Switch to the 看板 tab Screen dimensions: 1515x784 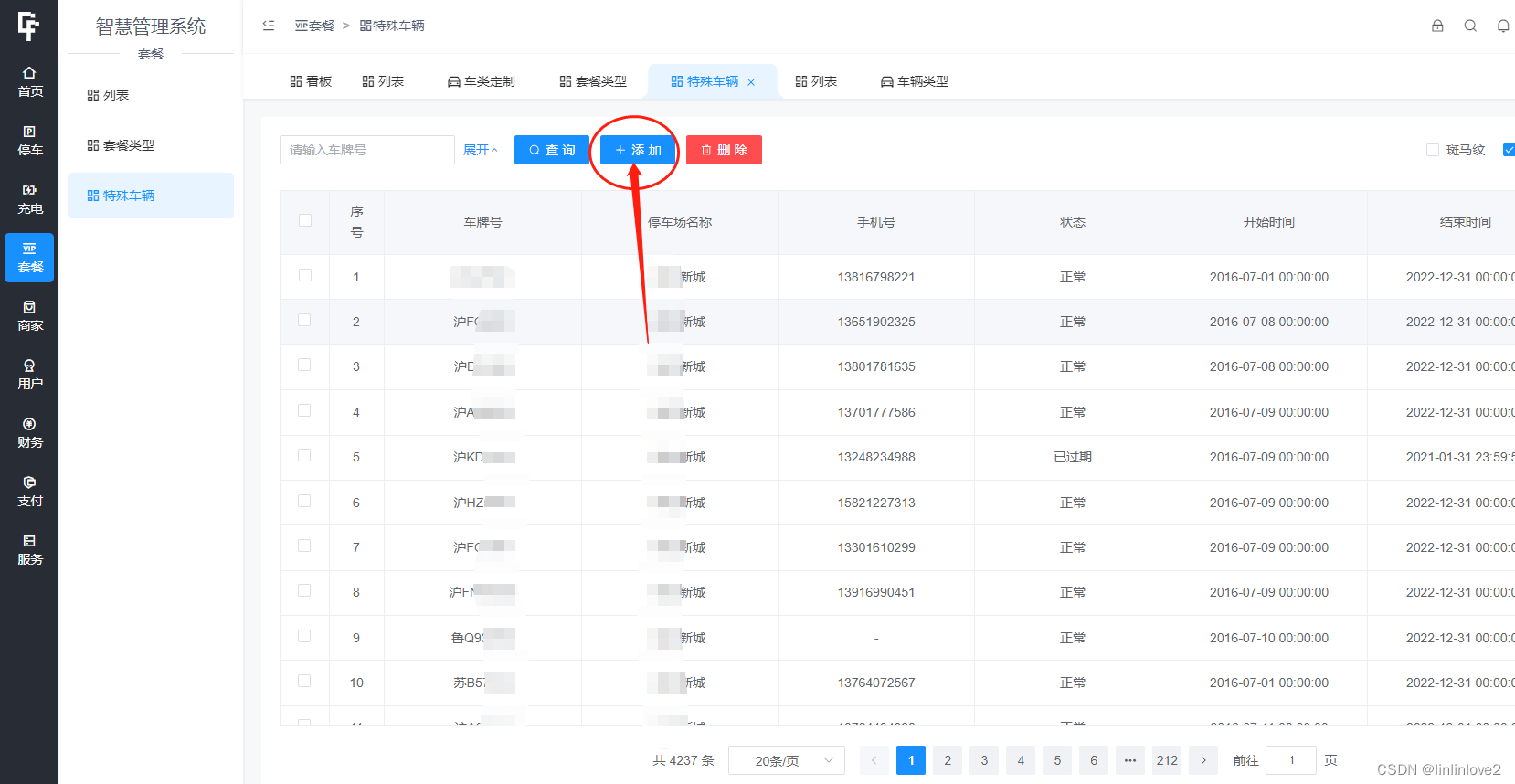pyautogui.click(x=311, y=81)
